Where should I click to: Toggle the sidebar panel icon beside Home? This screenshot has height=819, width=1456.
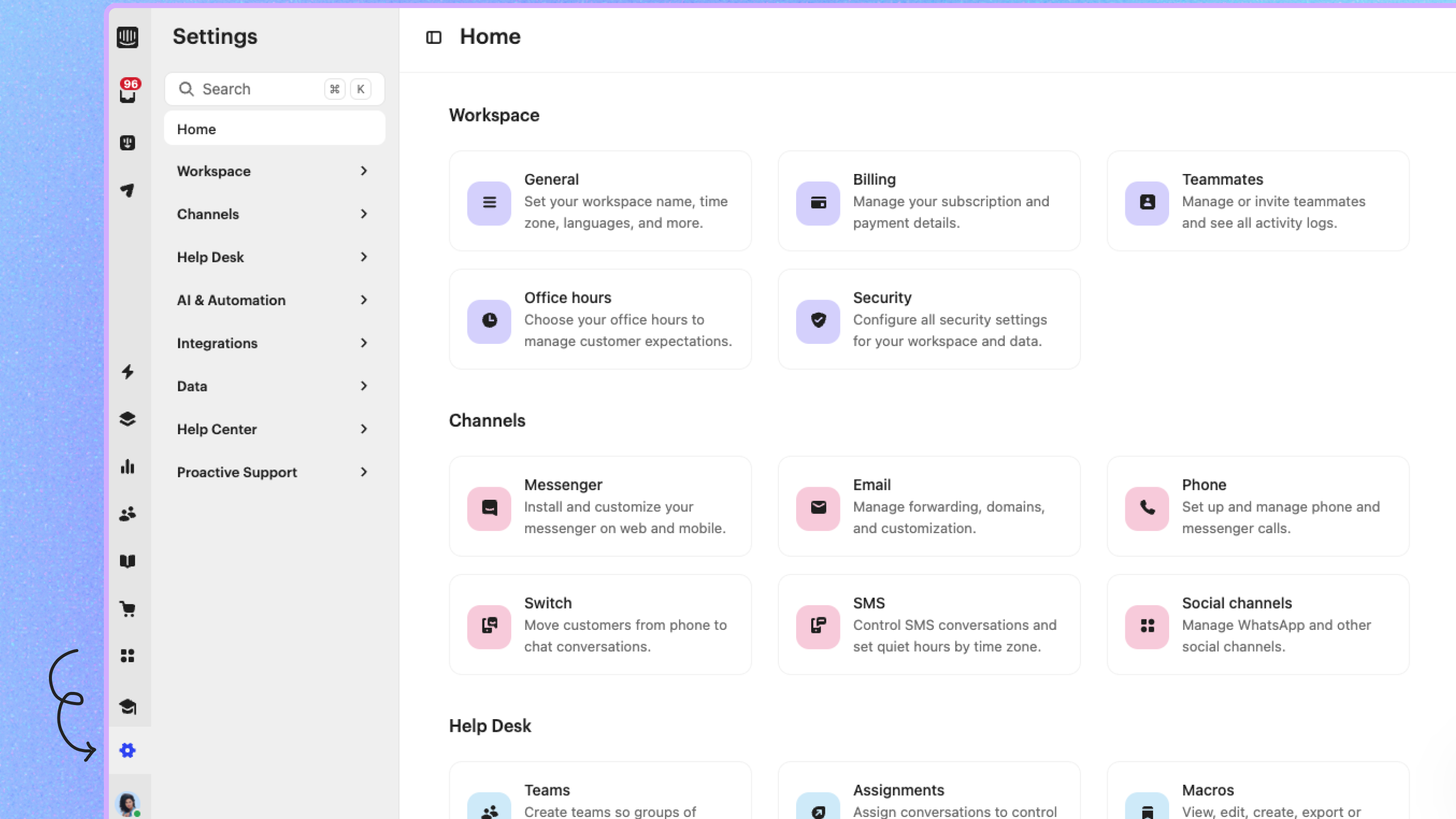(434, 37)
